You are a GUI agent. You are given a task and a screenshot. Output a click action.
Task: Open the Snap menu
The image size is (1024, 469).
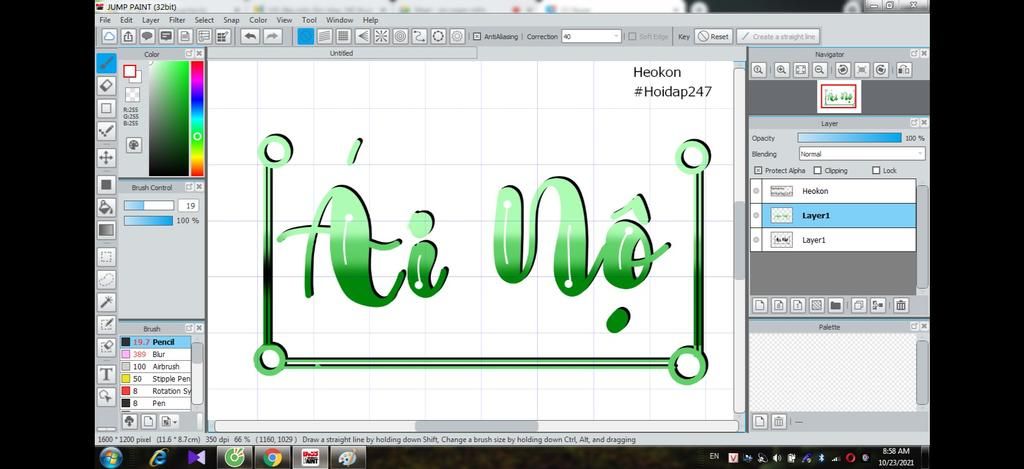[231, 20]
